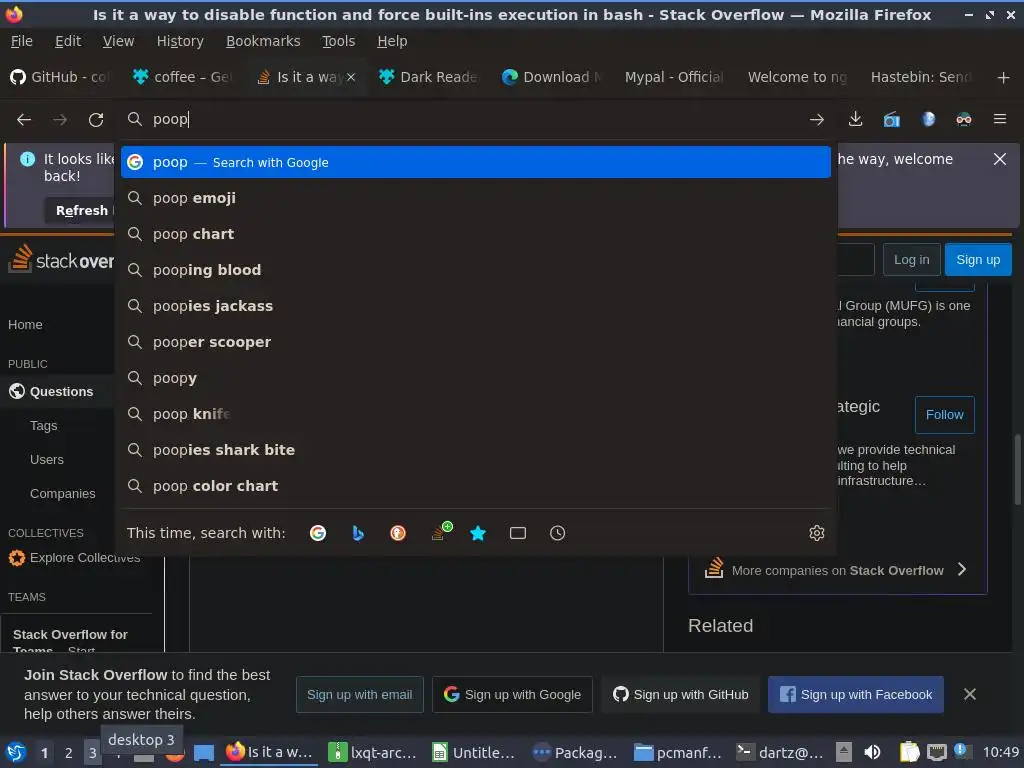Open the Dark Reader extension icon
The image size is (1024, 768).
pos(964,119)
